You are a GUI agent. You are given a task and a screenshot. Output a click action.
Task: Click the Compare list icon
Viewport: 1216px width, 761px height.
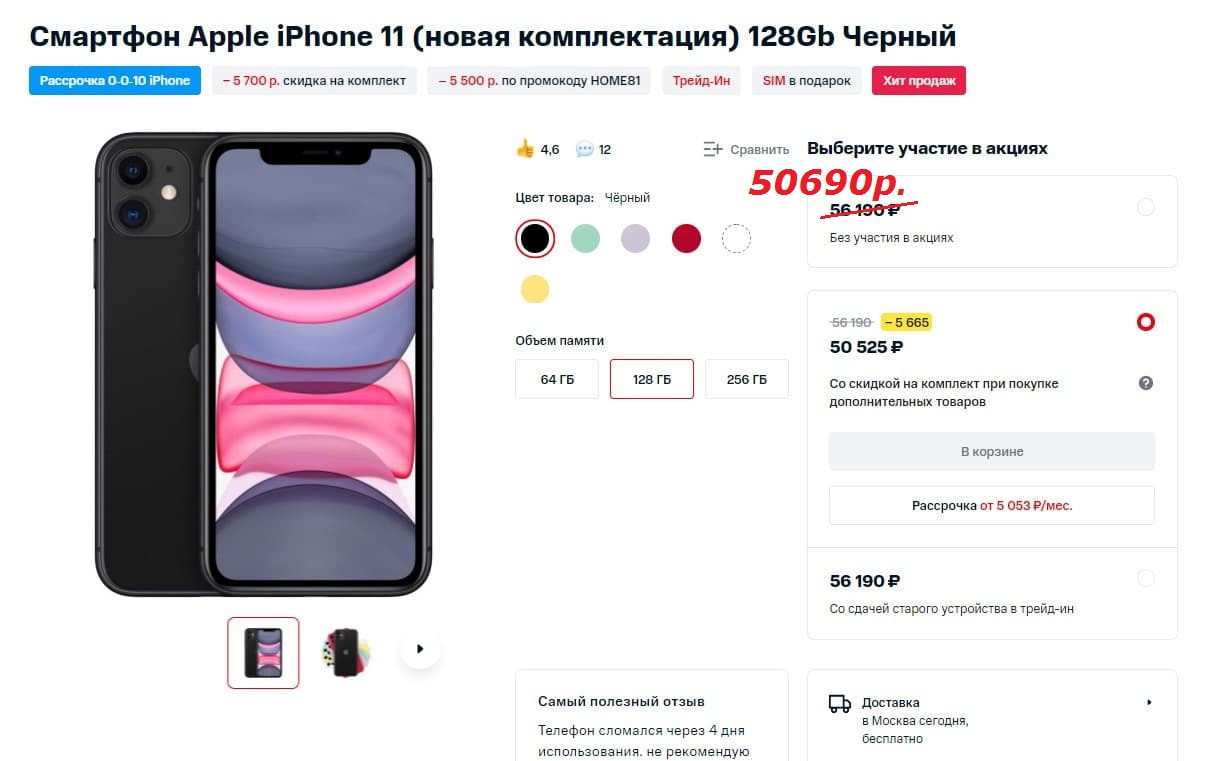[x=713, y=149]
